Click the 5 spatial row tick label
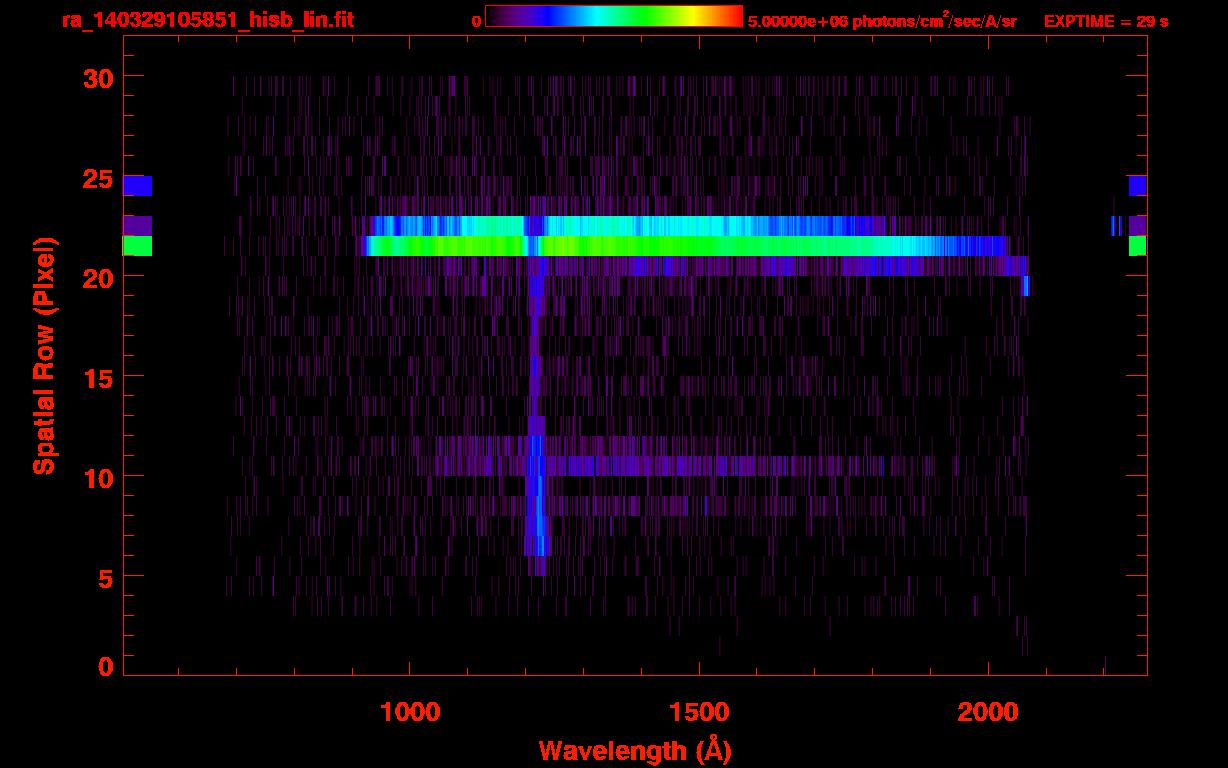 pyautogui.click(x=105, y=577)
